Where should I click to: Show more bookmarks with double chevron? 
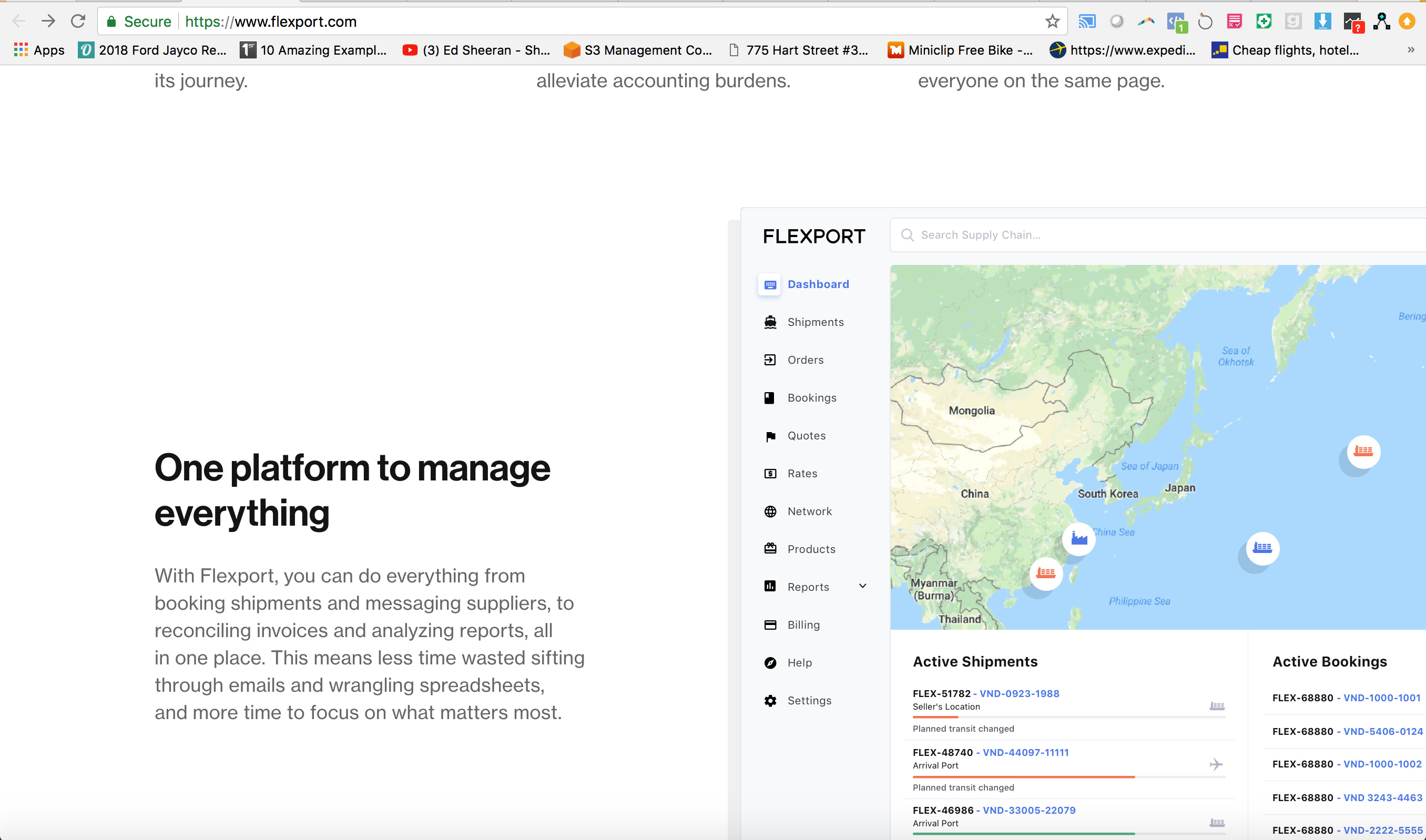point(1411,50)
